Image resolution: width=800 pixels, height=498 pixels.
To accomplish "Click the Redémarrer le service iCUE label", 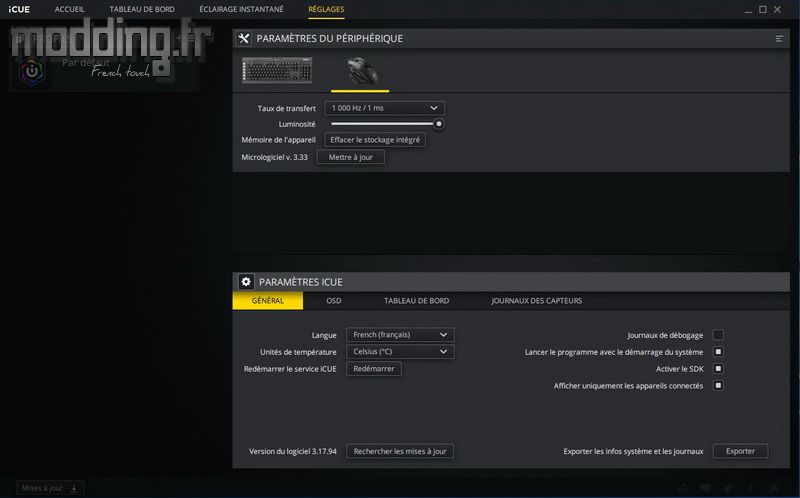I will [290, 369].
